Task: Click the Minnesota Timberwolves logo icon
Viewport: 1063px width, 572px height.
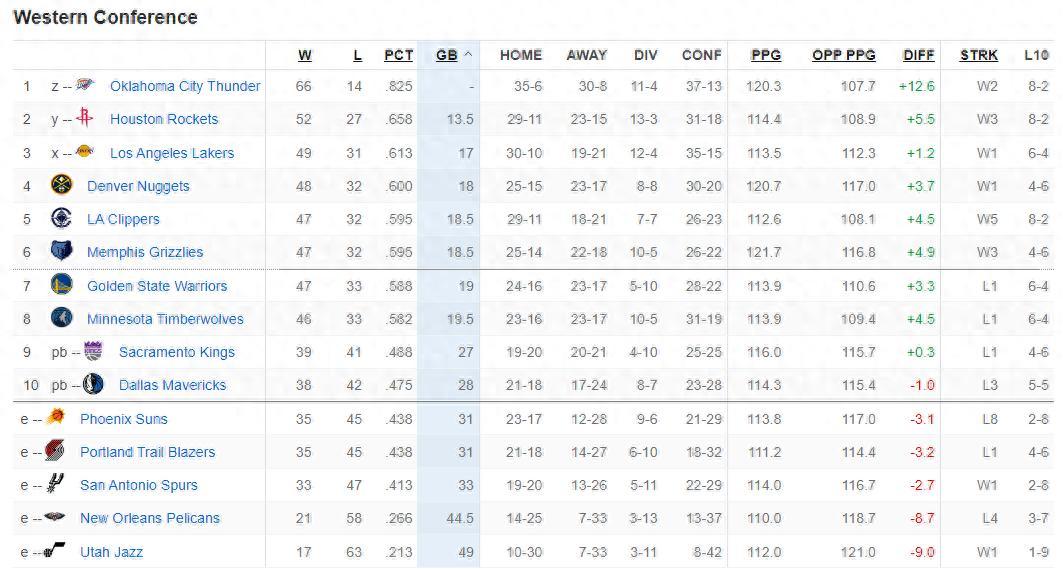Action: [62, 319]
